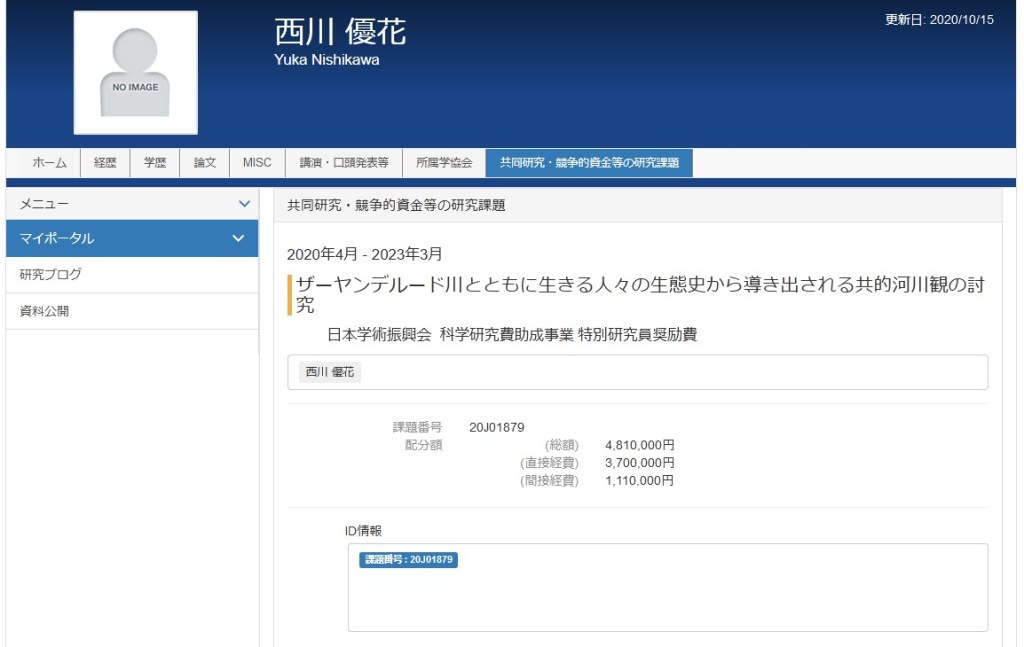Open the 資料公開 sidebar link
1024x647 pixels.
click(45, 311)
